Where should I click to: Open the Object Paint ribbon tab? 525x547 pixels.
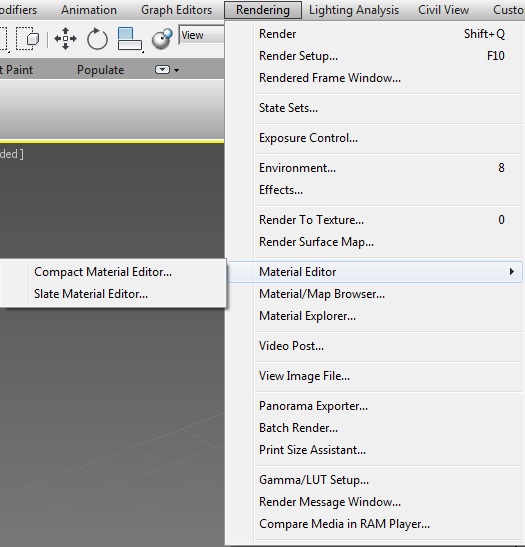click(16, 70)
